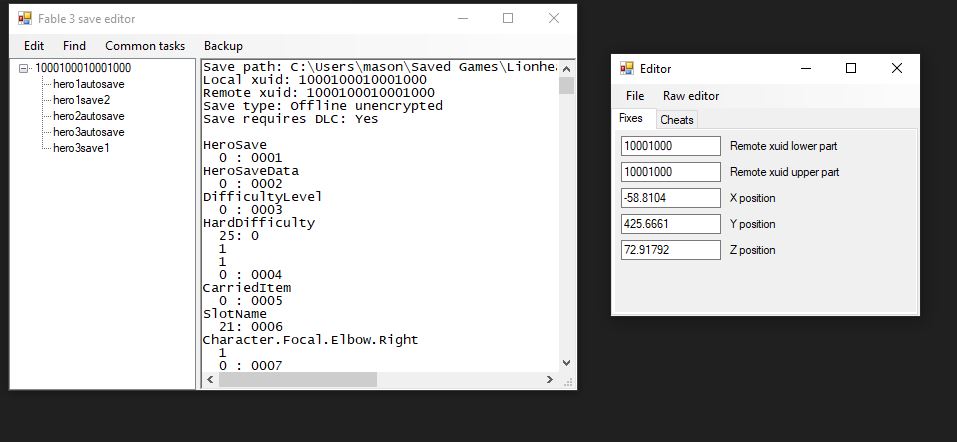Click the 'HeroSave' line
Image resolution: width=957 pixels, height=442 pixels.
click(x=235, y=145)
